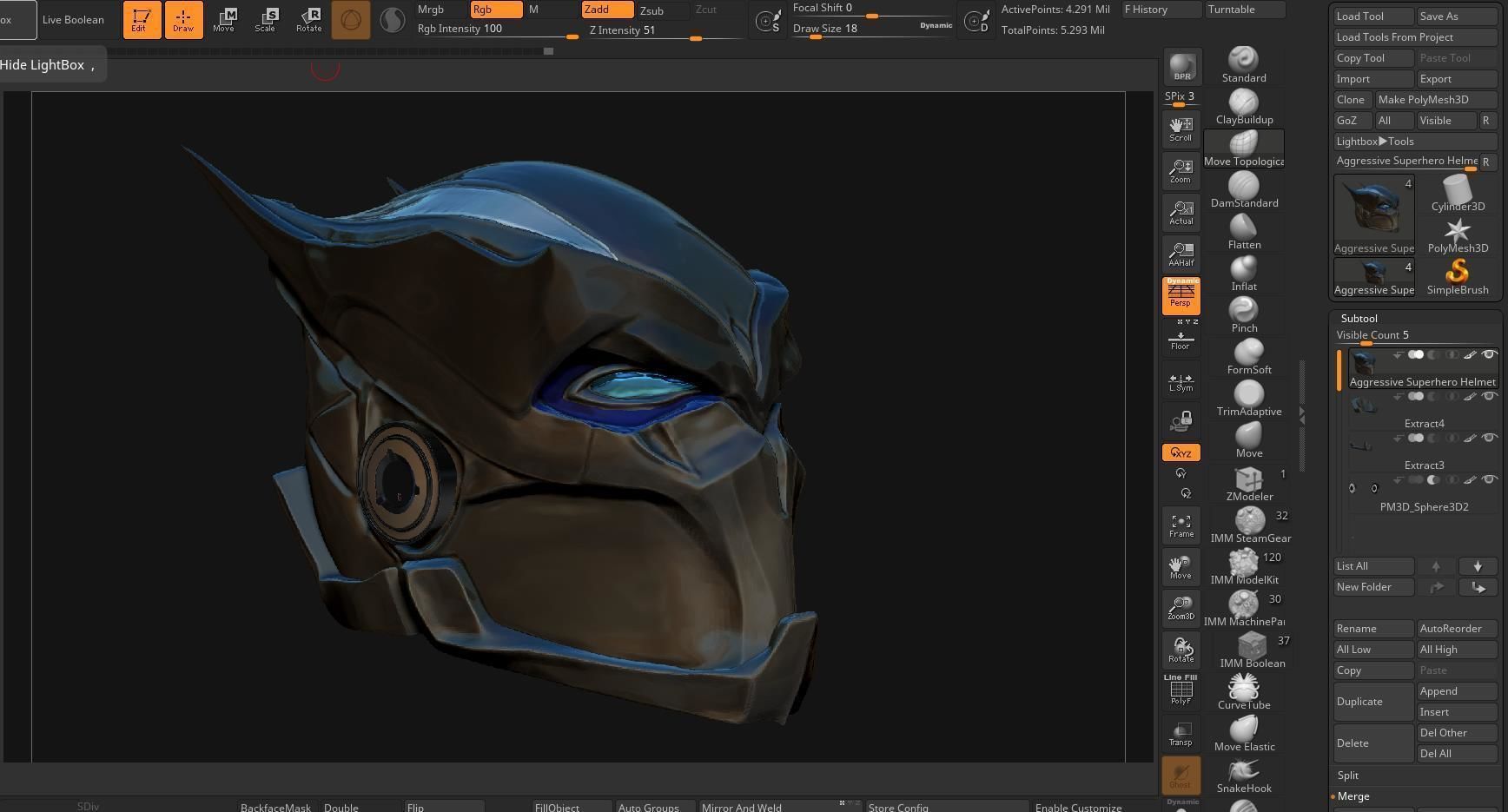
Task: Switch to Scale gizmo in top toolbar
Action: click(x=266, y=19)
